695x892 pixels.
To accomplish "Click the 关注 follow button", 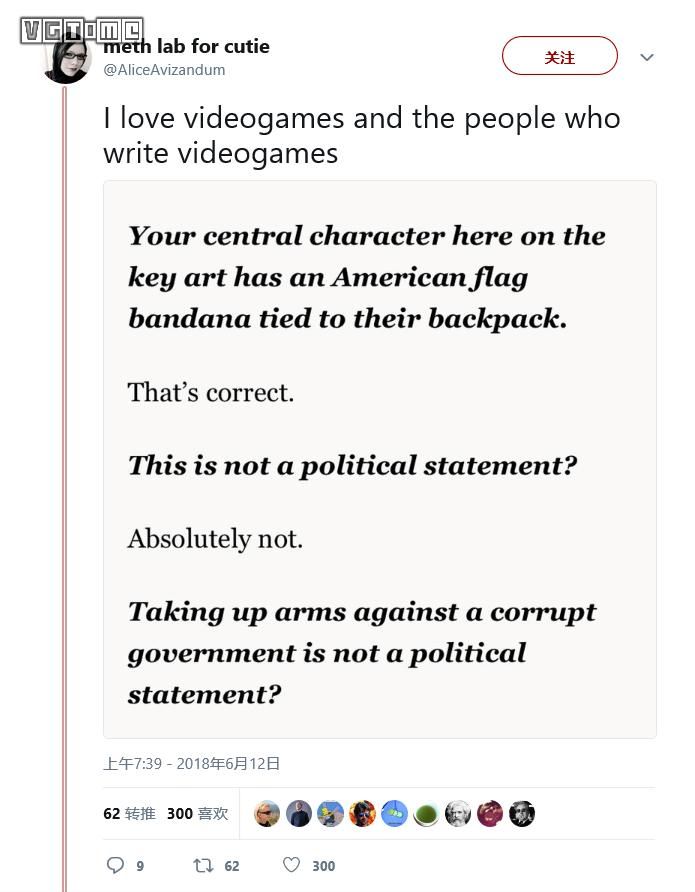I will (x=560, y=56).
